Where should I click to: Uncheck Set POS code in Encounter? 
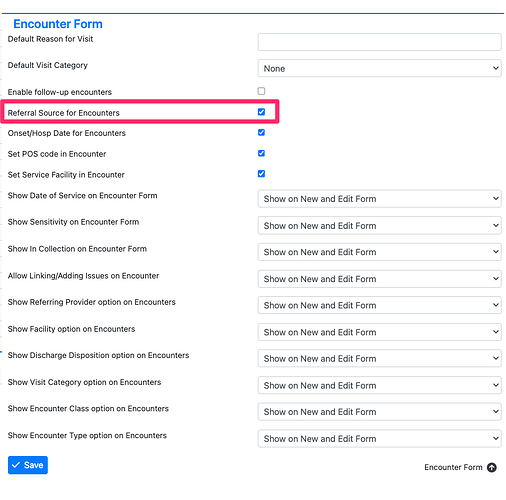pos(261,153)
